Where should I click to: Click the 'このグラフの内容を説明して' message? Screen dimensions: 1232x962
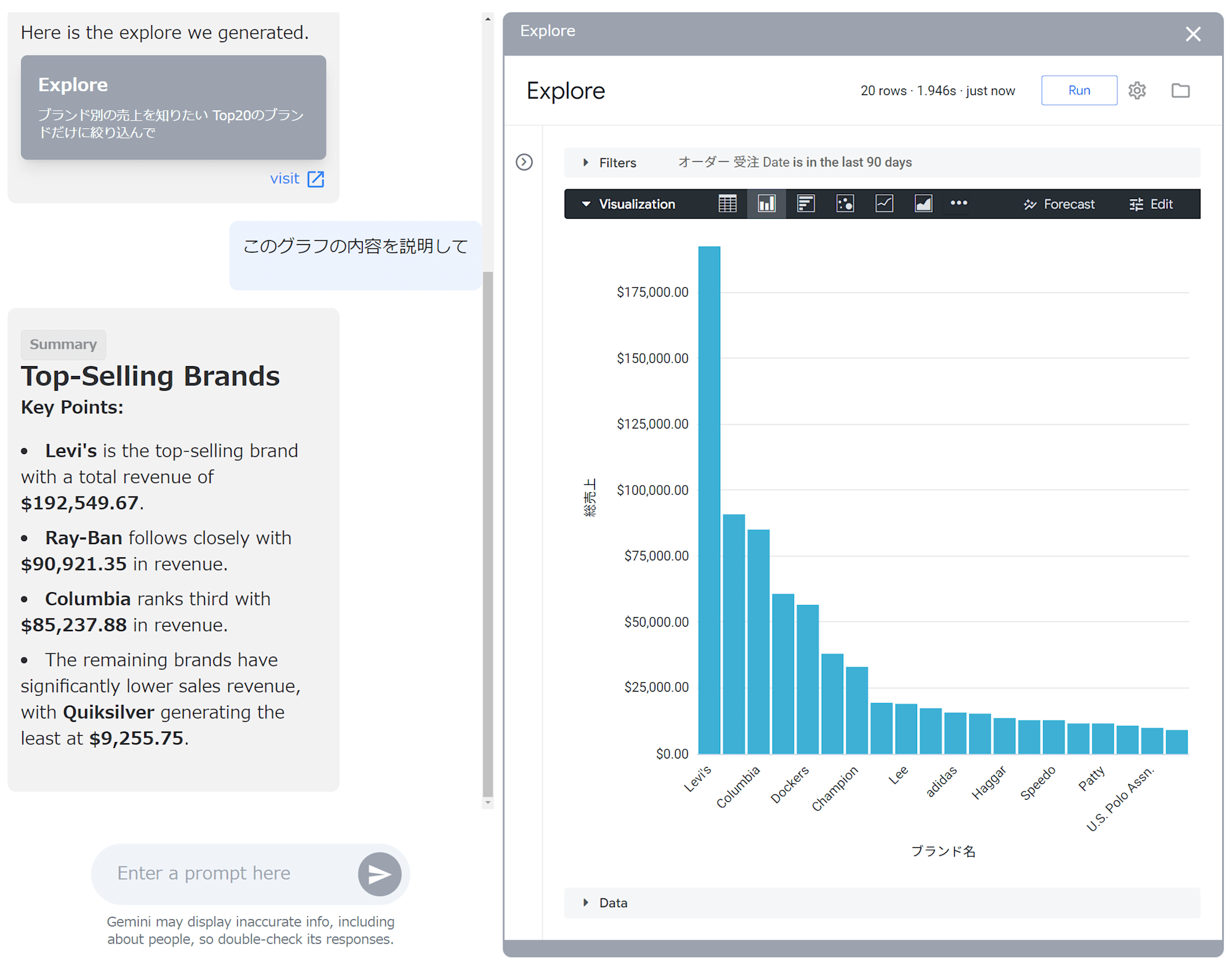pos(355,247)
